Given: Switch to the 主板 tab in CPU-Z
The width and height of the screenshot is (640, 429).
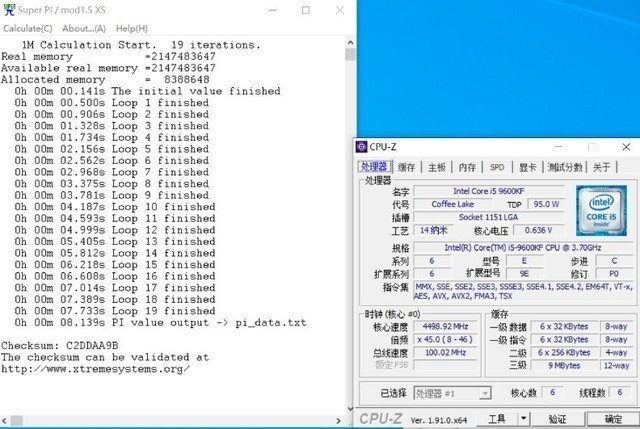Looking at the screenshot, I should tap(437, 167).
